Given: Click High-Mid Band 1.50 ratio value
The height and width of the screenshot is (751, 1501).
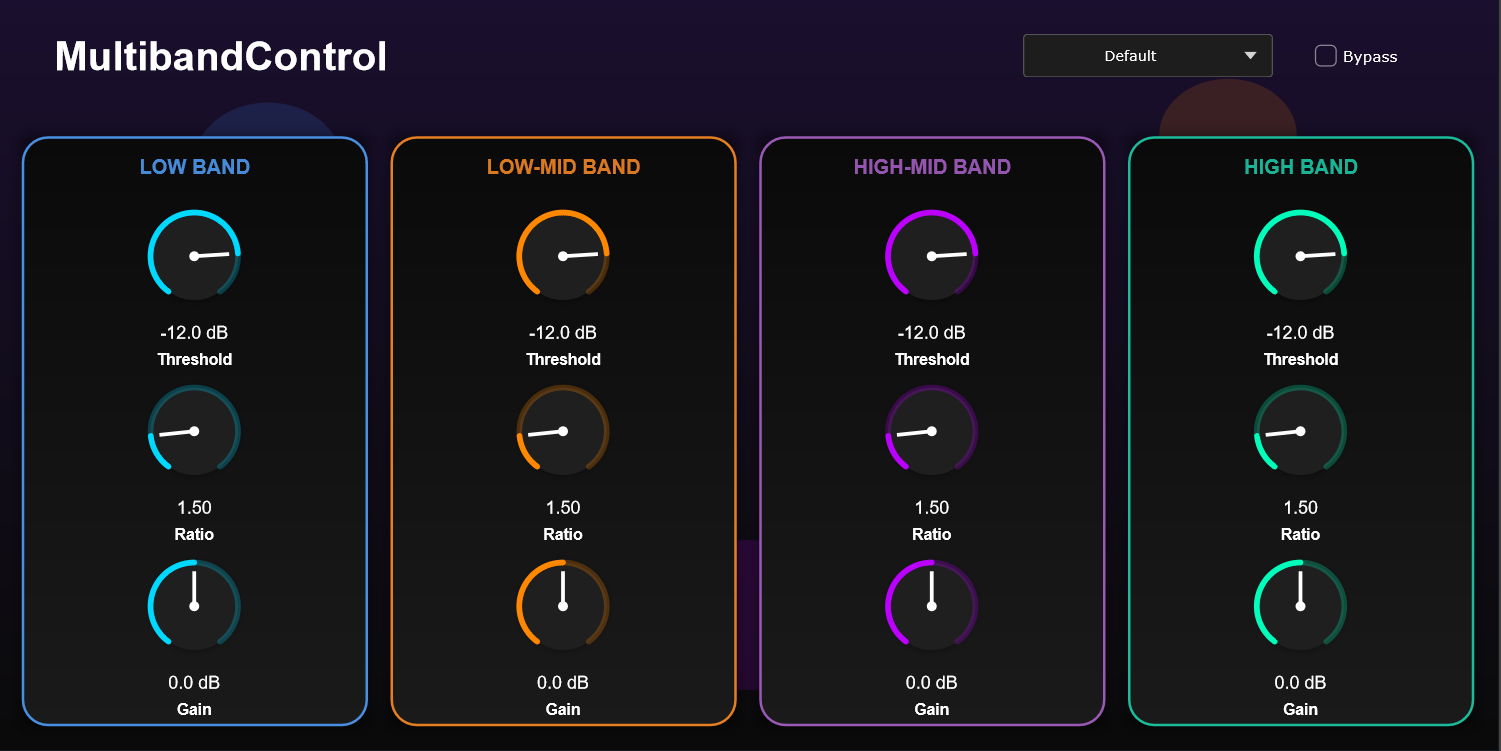Looking at the screenshot, I should click(932, 507).
